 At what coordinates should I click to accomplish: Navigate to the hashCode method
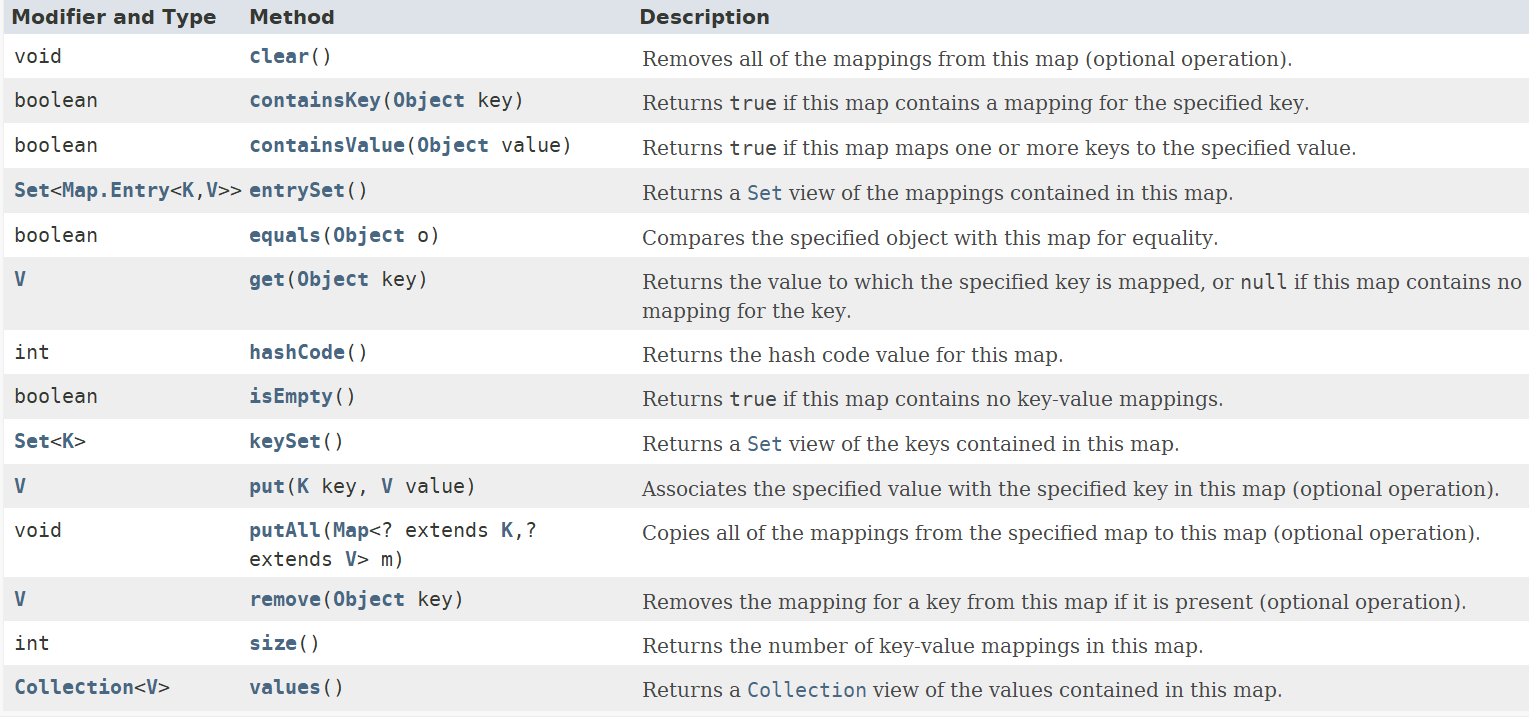[297, 352]
